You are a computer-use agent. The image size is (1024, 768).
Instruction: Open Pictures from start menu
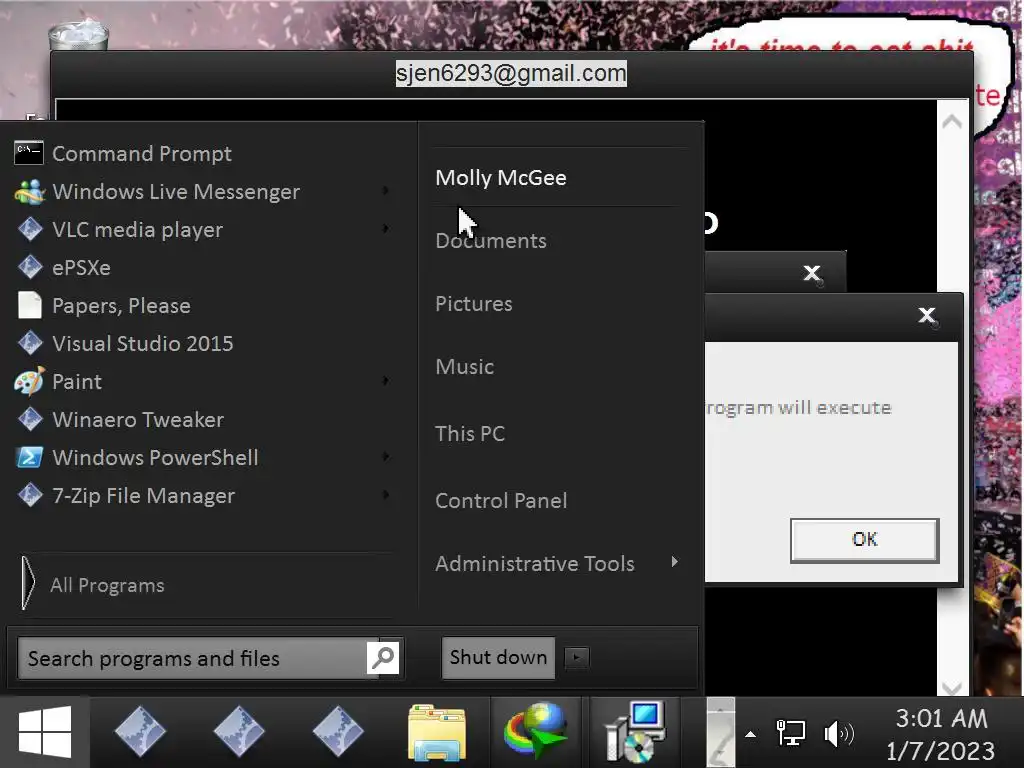click(x=473, y=304)
